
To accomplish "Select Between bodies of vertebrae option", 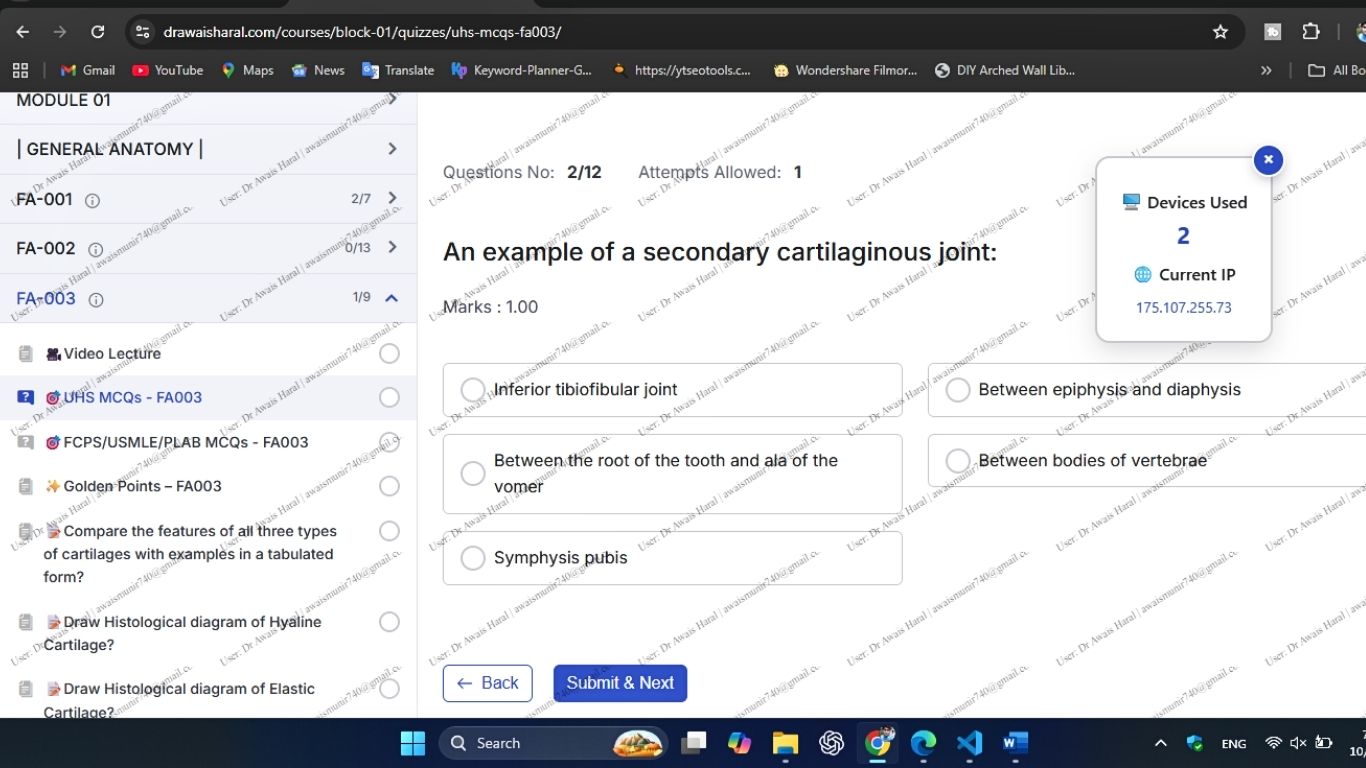I will coord(957,460).
